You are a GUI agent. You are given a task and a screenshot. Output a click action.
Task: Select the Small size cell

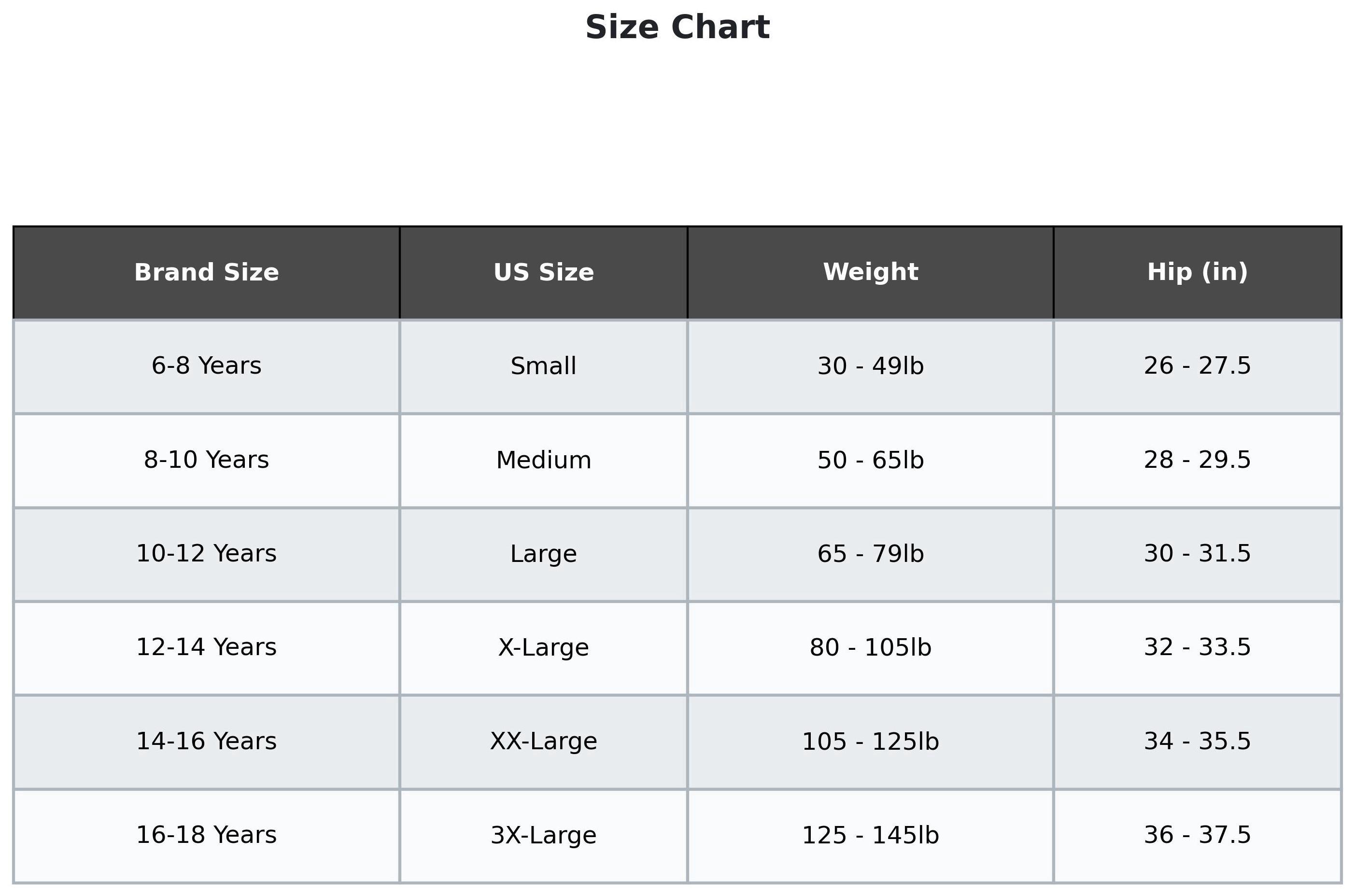point(543,366)
